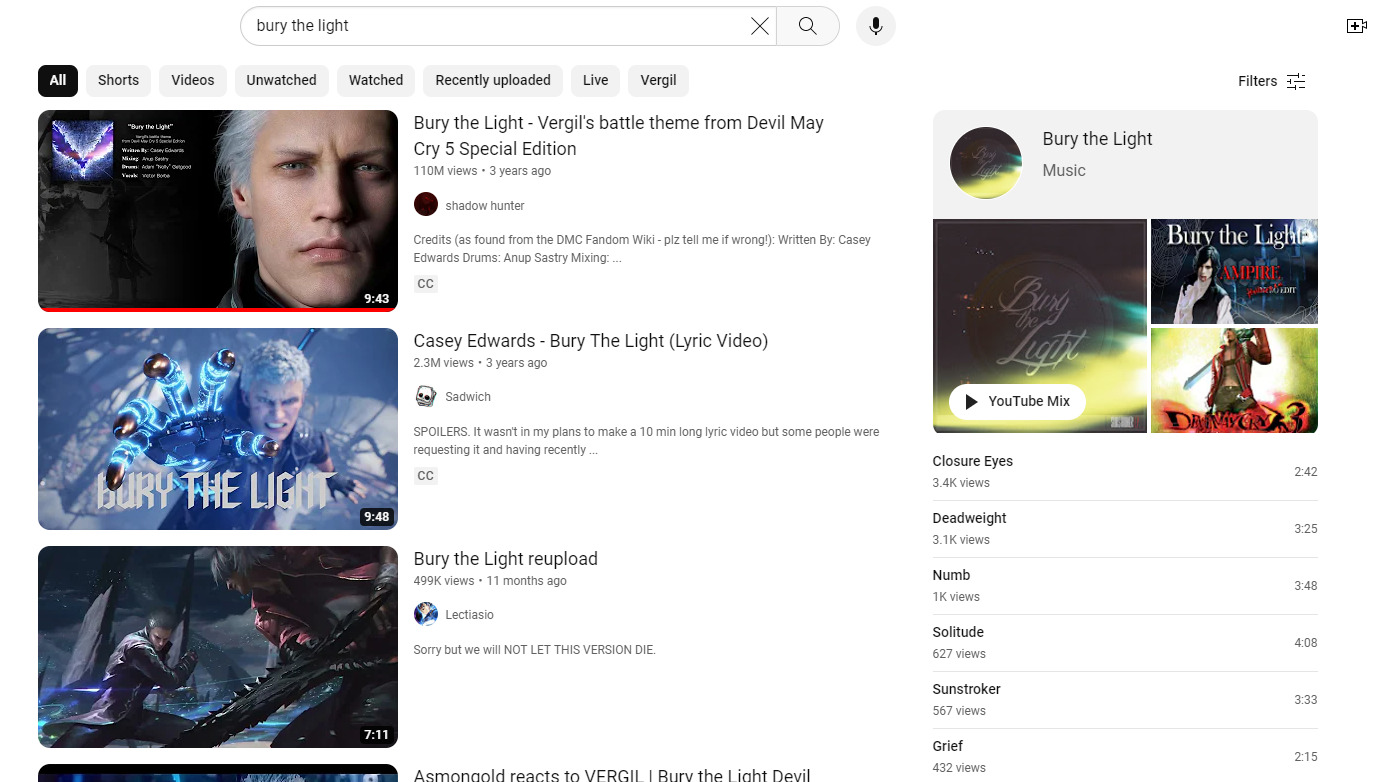
Task: Click the Lectiasio channel avatar
Action: [426, 615]
